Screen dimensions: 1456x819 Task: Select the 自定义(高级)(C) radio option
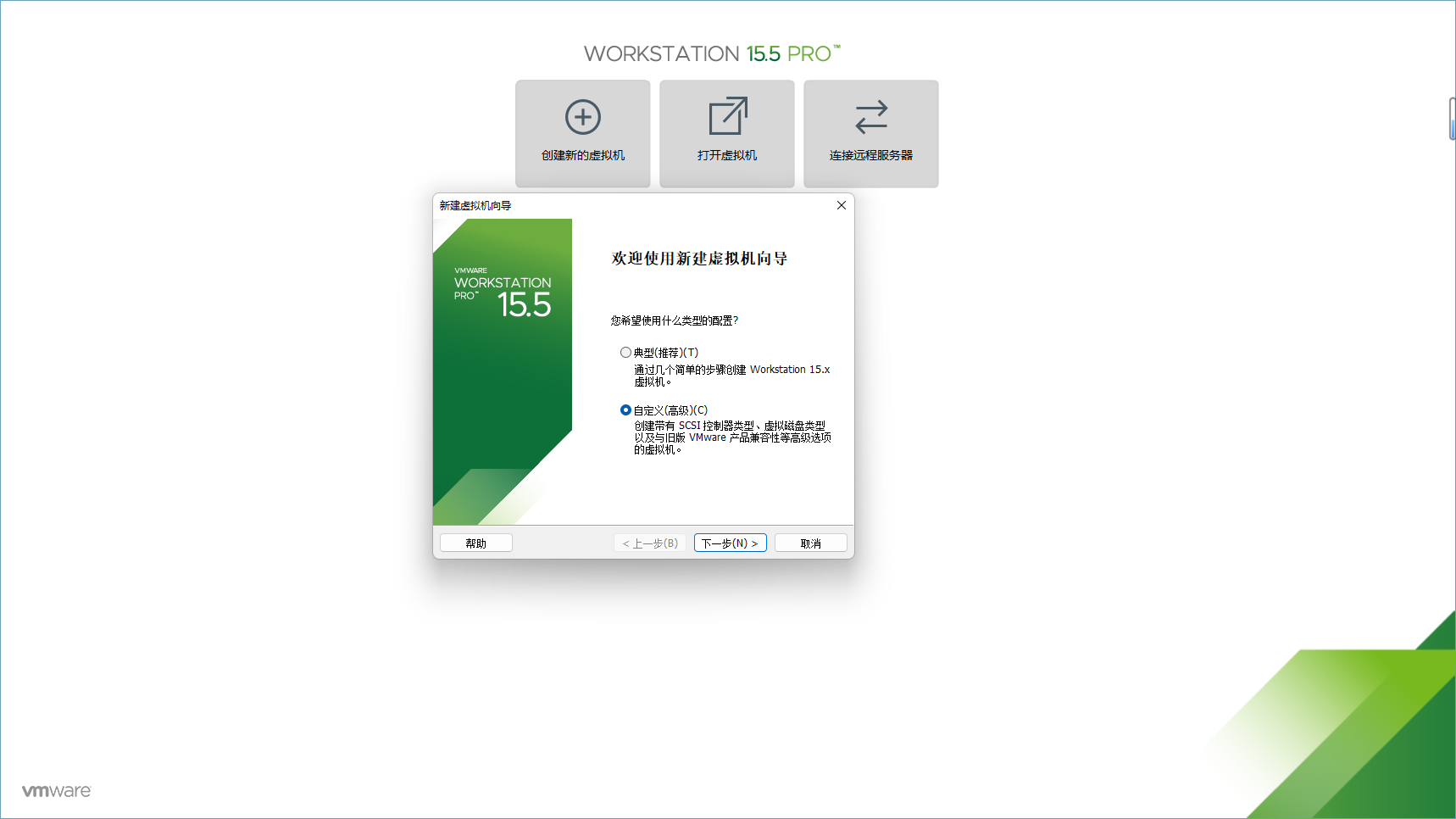tap(625, 410)
